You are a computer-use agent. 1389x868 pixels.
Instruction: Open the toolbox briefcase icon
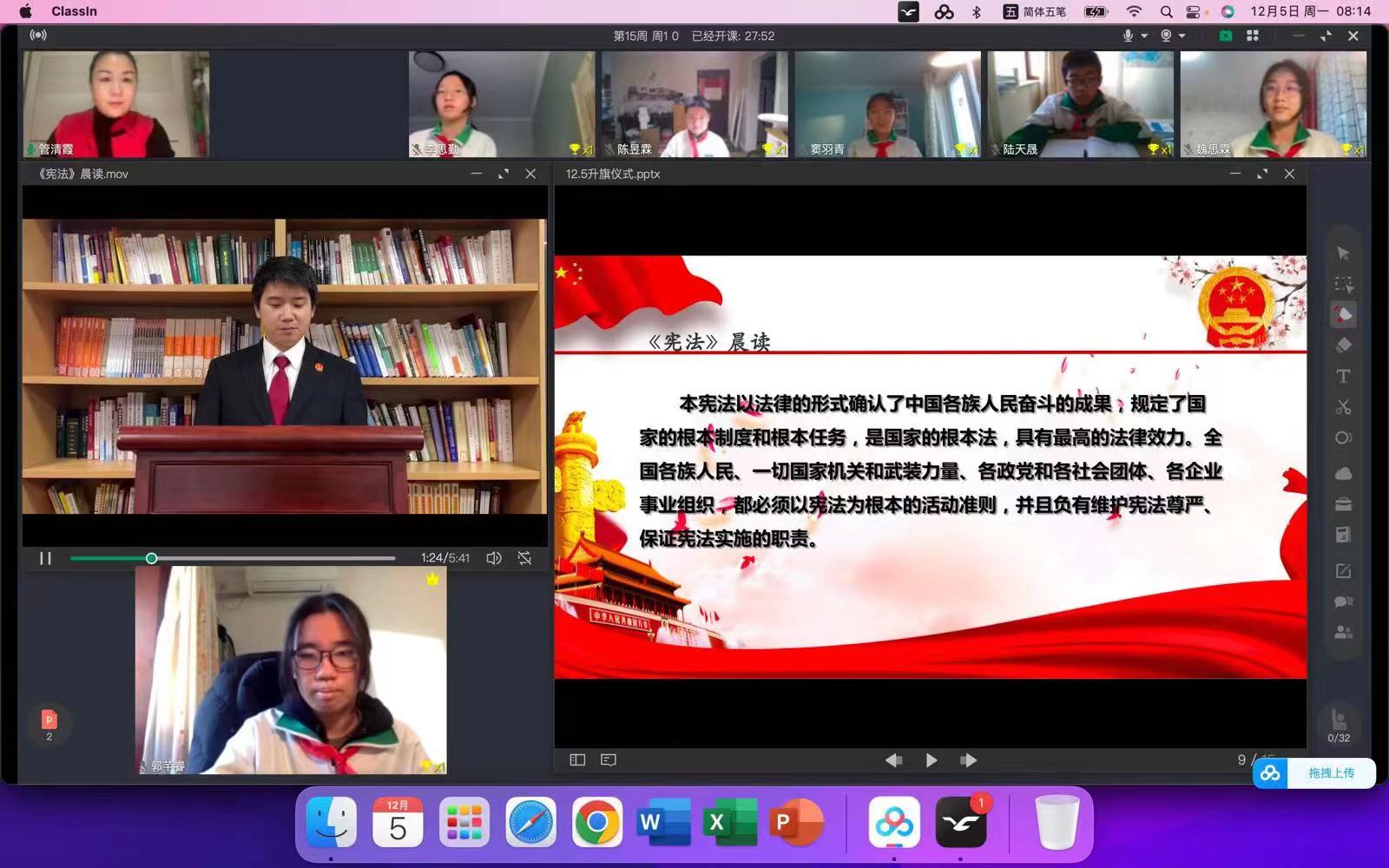tap(1343, 504)
